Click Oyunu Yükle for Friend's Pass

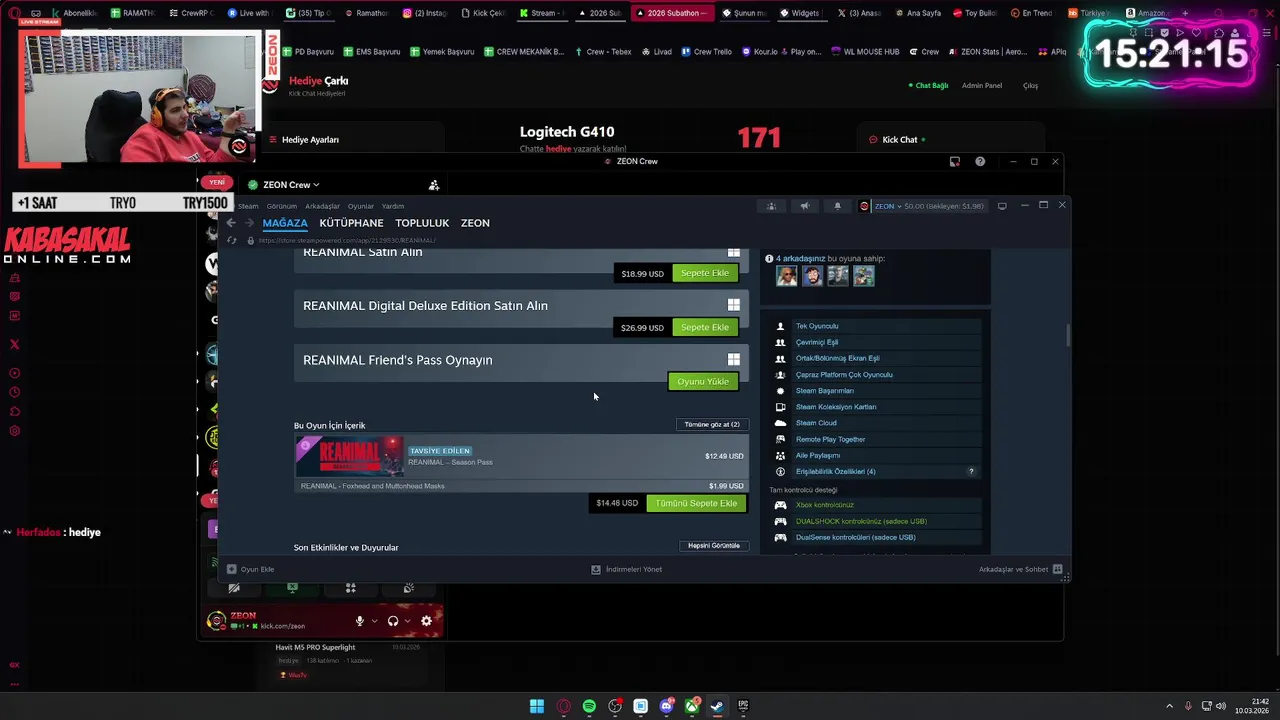tap(703, 381)
